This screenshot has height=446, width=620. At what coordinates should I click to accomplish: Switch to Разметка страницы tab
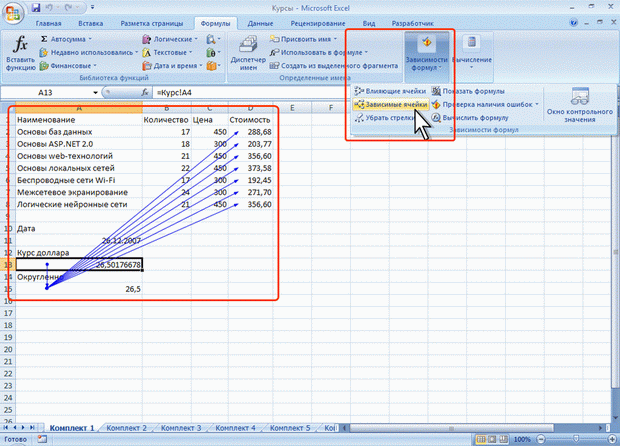tap(151, 23)
